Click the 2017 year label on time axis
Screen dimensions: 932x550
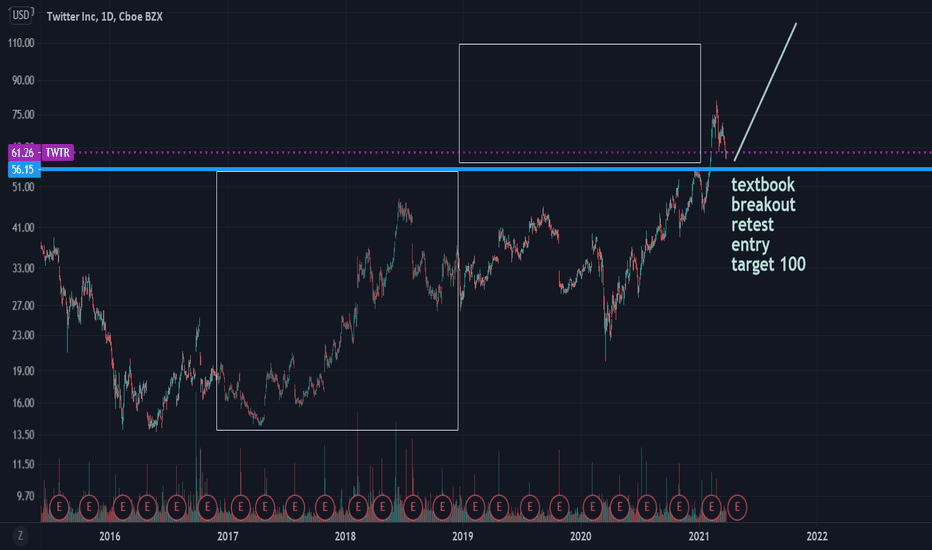click(x=228, y=536)
